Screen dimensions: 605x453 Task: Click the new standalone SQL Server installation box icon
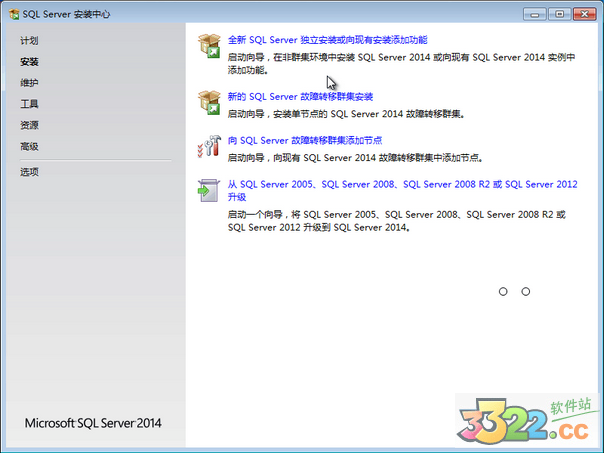pos(209,46)
